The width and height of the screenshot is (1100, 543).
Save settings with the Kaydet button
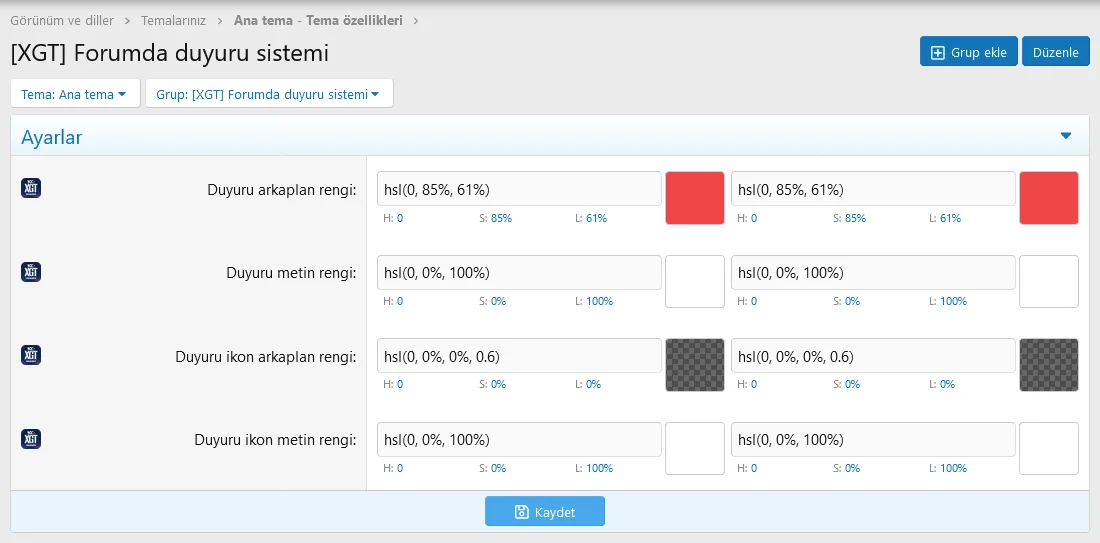(x=544, y=512)
